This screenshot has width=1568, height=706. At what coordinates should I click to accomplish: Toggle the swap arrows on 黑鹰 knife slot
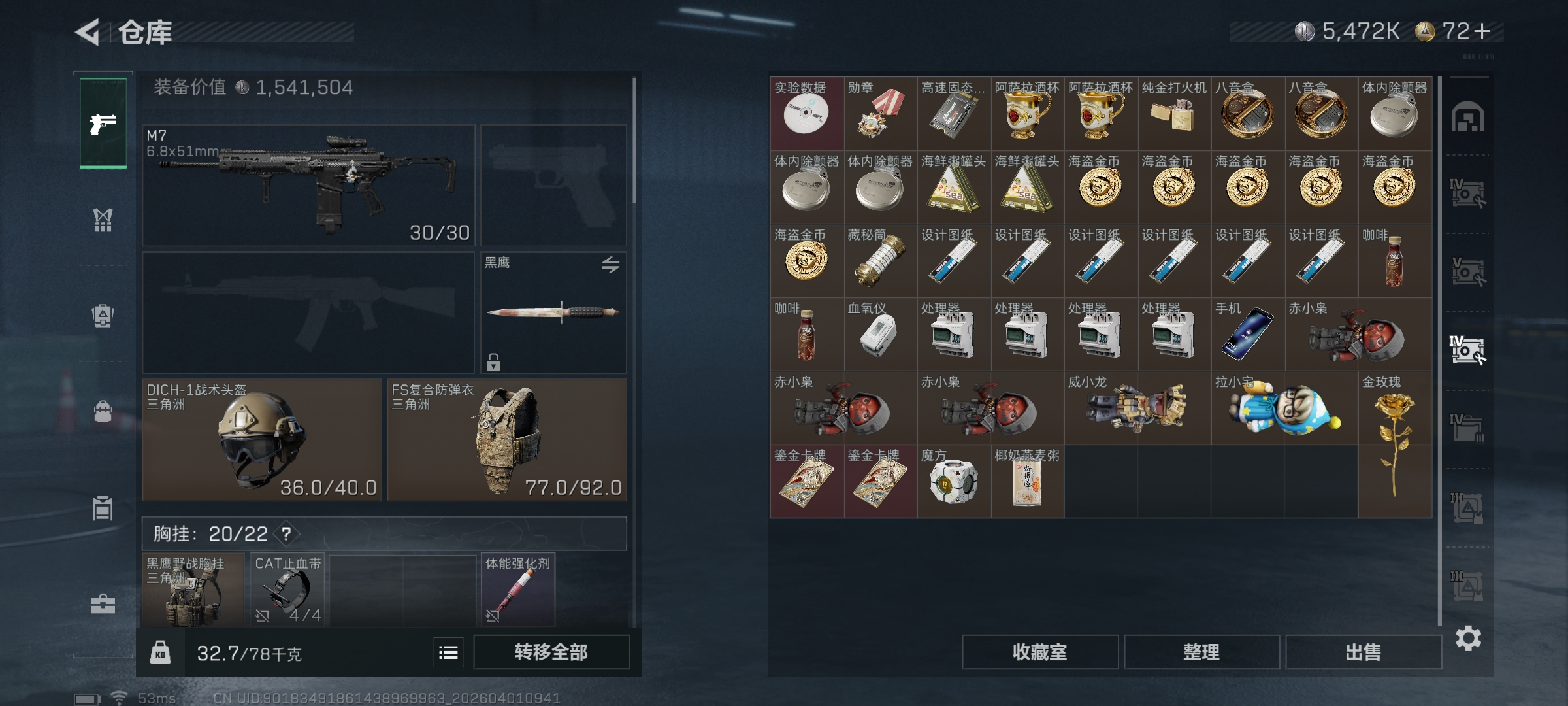coord(610,265)
